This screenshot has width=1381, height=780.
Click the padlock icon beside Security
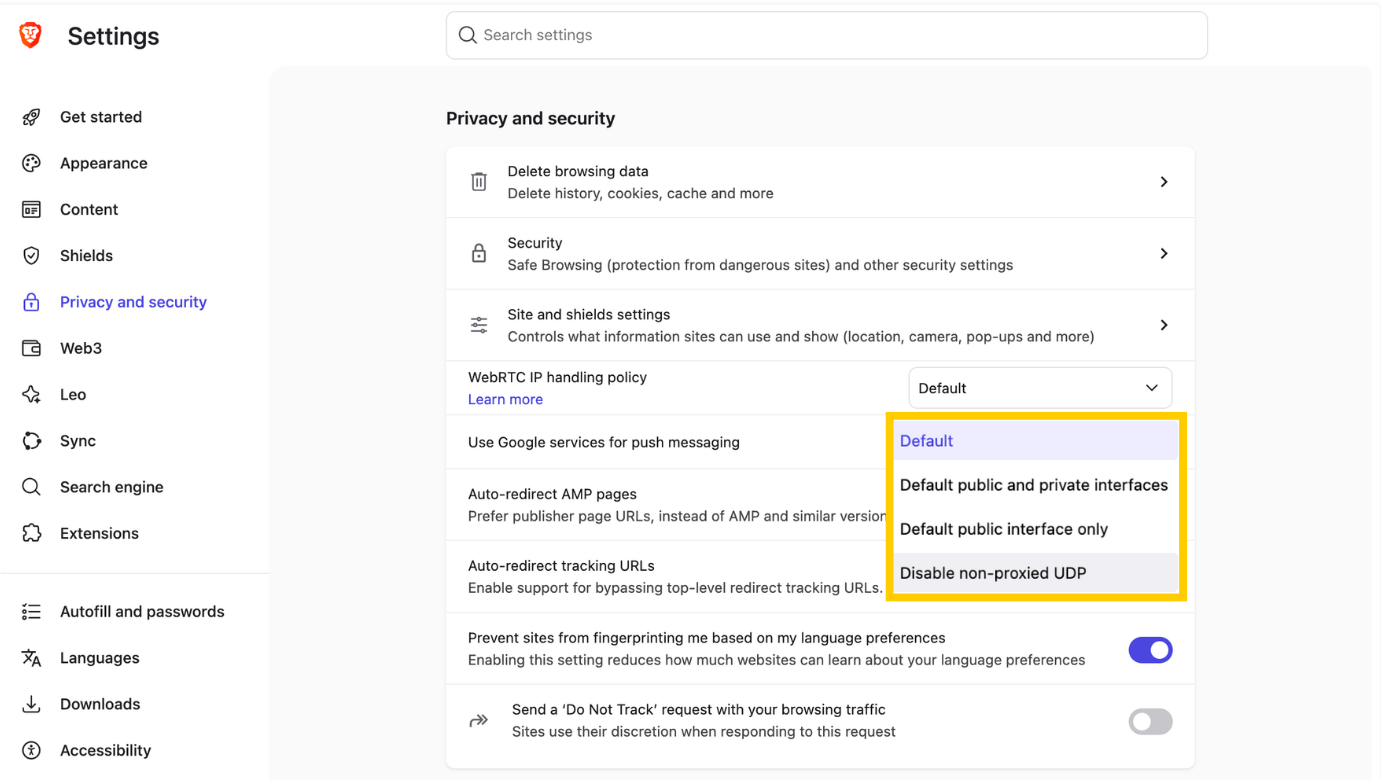coord(479,253)
